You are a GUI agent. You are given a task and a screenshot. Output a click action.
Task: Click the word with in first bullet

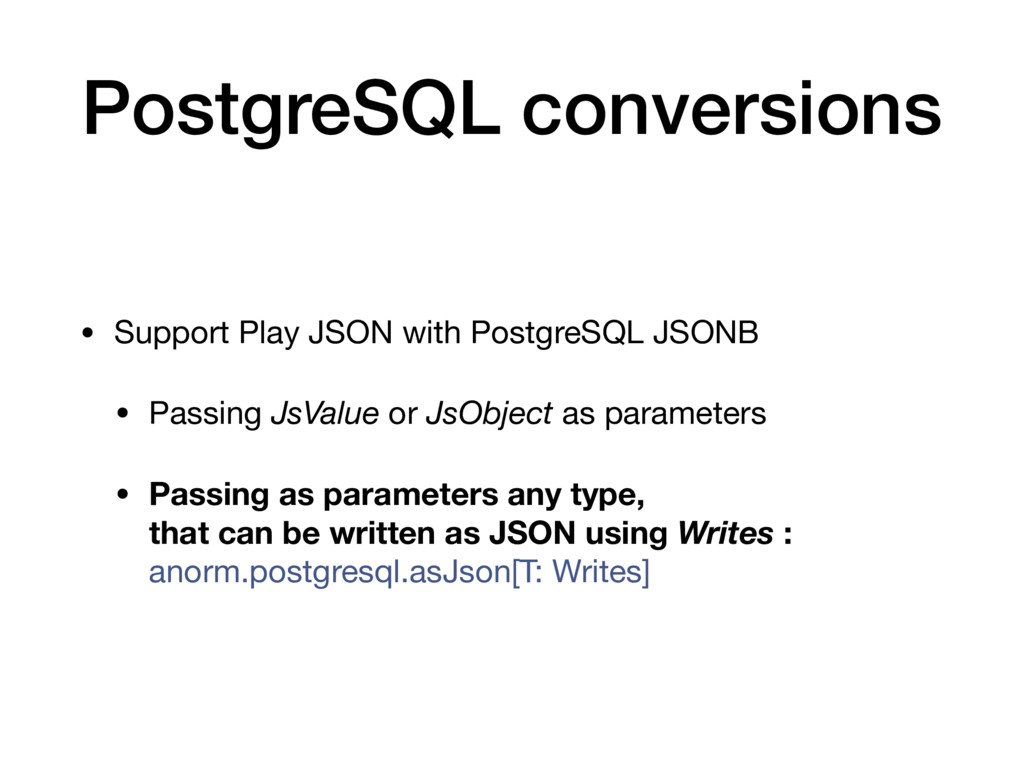[x=432, y=332]
